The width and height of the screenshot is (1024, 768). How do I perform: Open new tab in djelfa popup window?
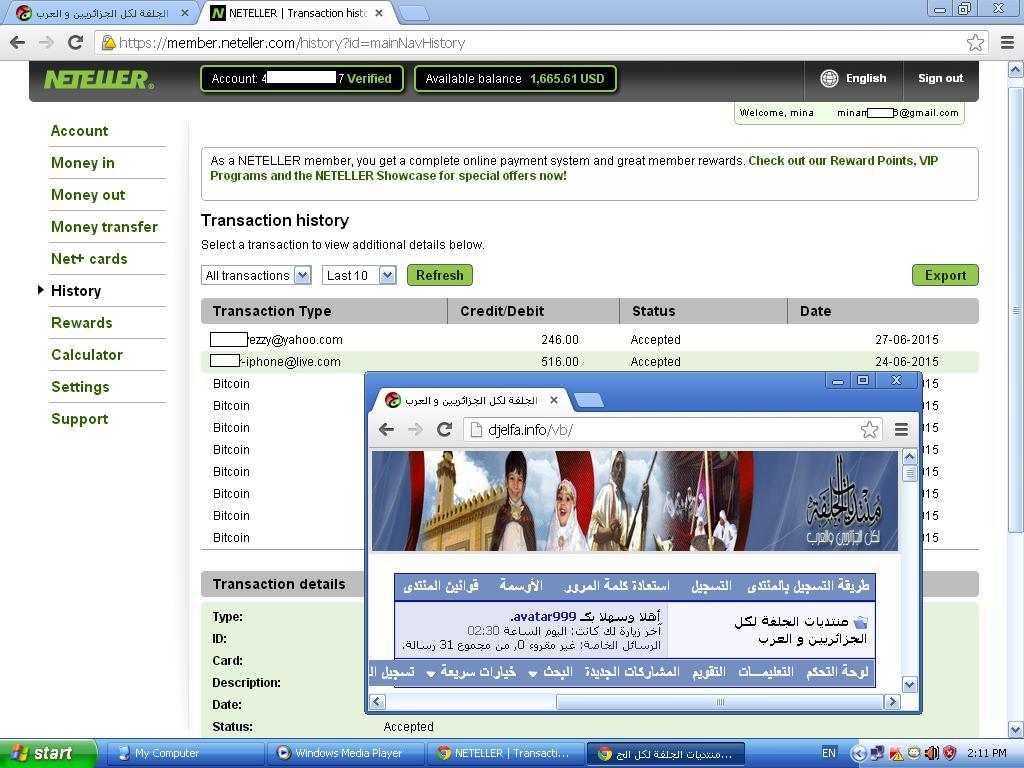click(589, 400)
